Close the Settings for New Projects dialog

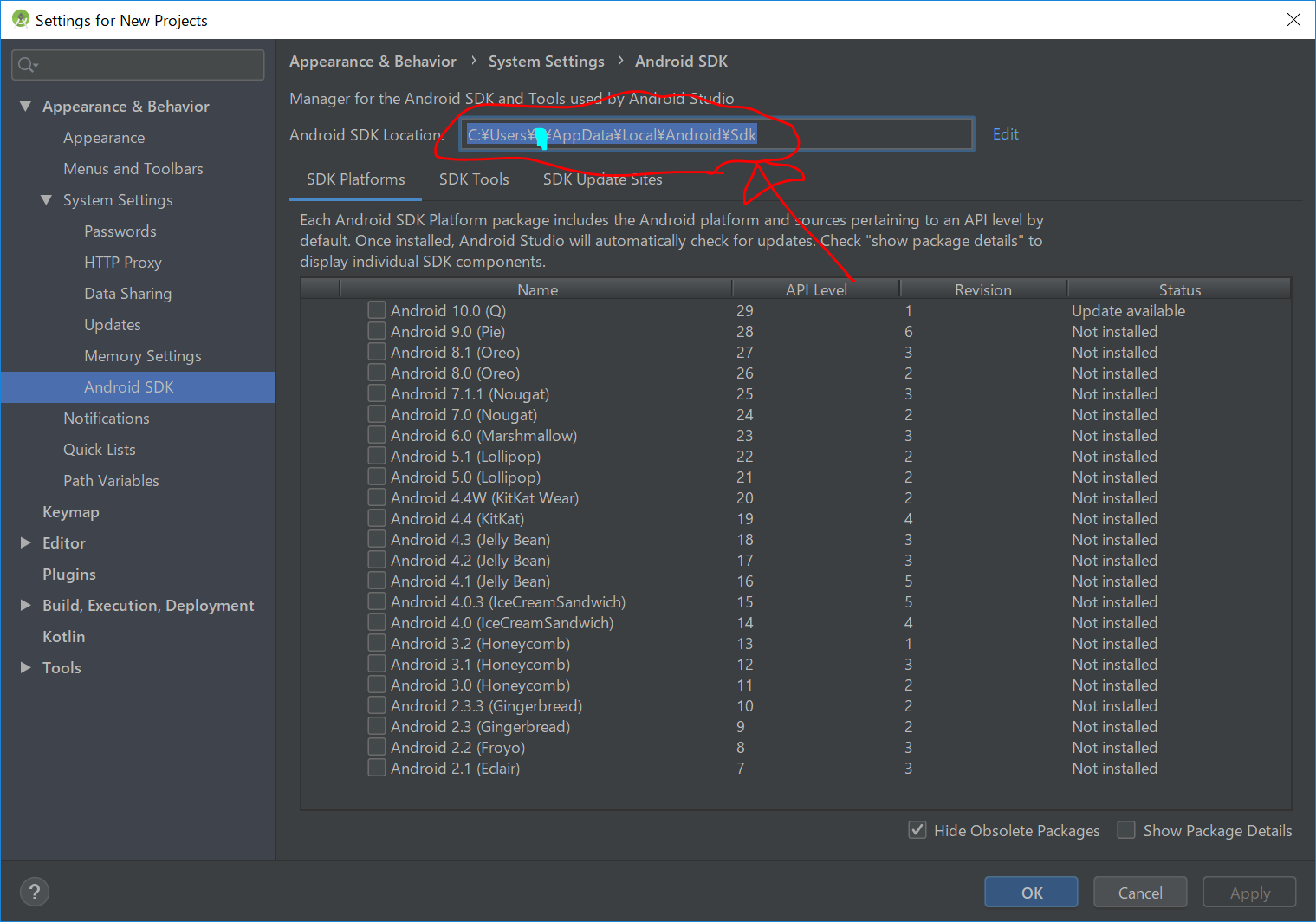tap(1293, 19)
